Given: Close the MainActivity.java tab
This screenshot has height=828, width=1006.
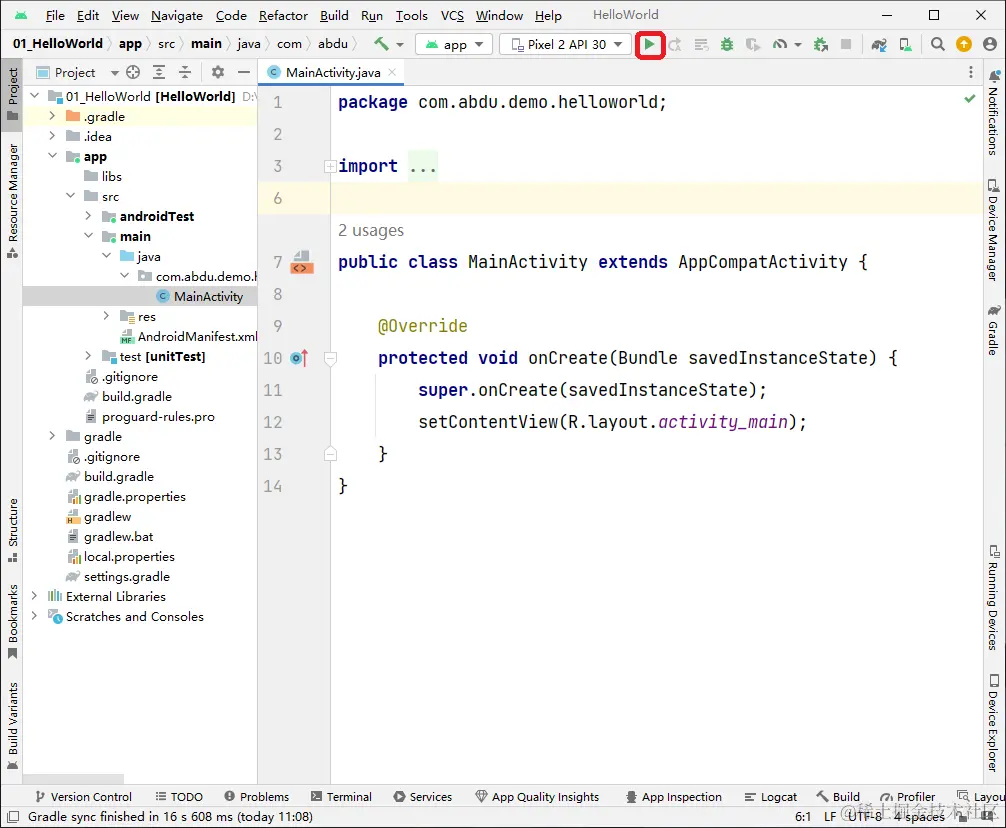Looking at the screenshot, I should 393,72.
